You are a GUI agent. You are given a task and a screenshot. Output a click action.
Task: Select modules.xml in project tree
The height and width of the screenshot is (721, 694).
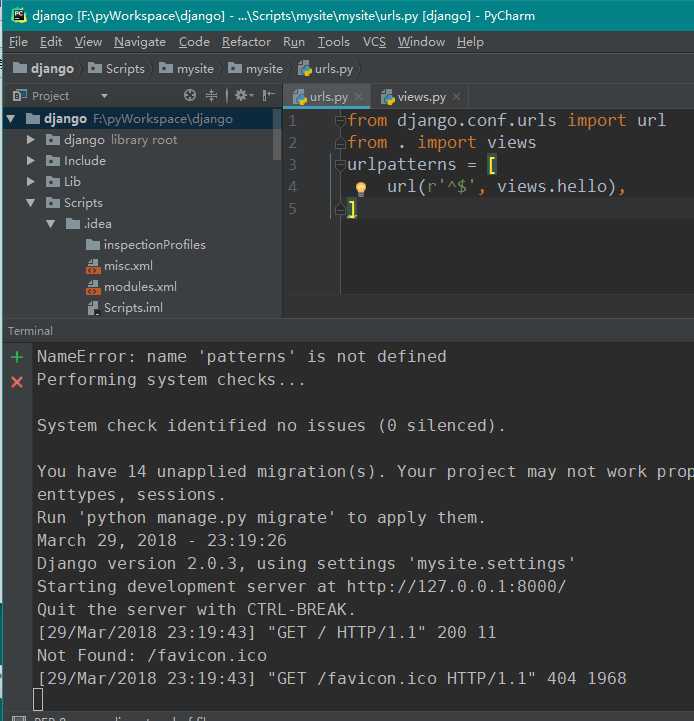[132, 287]
